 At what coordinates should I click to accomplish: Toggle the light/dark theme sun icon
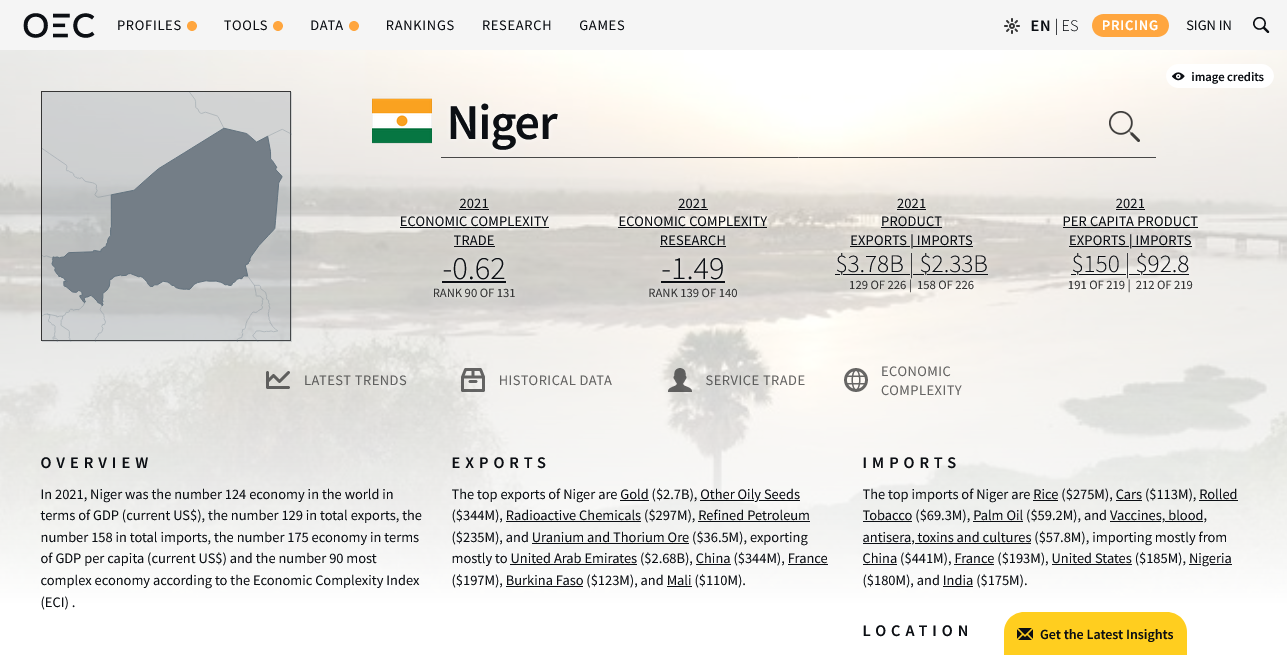[1012, 26]
